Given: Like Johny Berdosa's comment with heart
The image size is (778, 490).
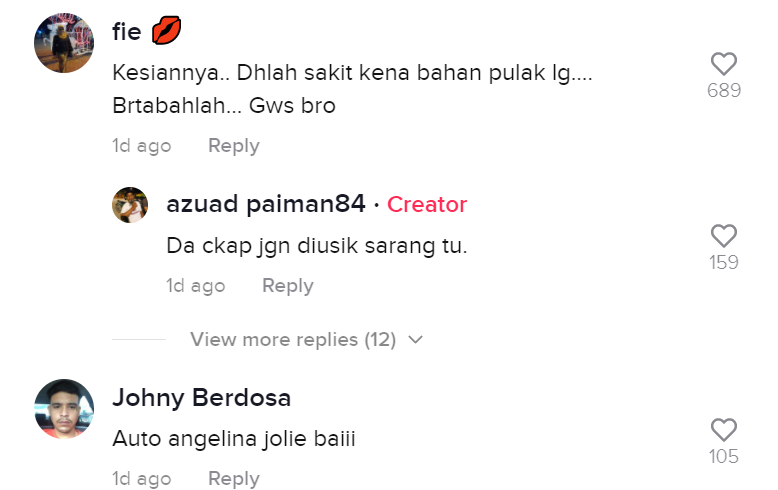Looking at the screenshot, I should [724, 429].
